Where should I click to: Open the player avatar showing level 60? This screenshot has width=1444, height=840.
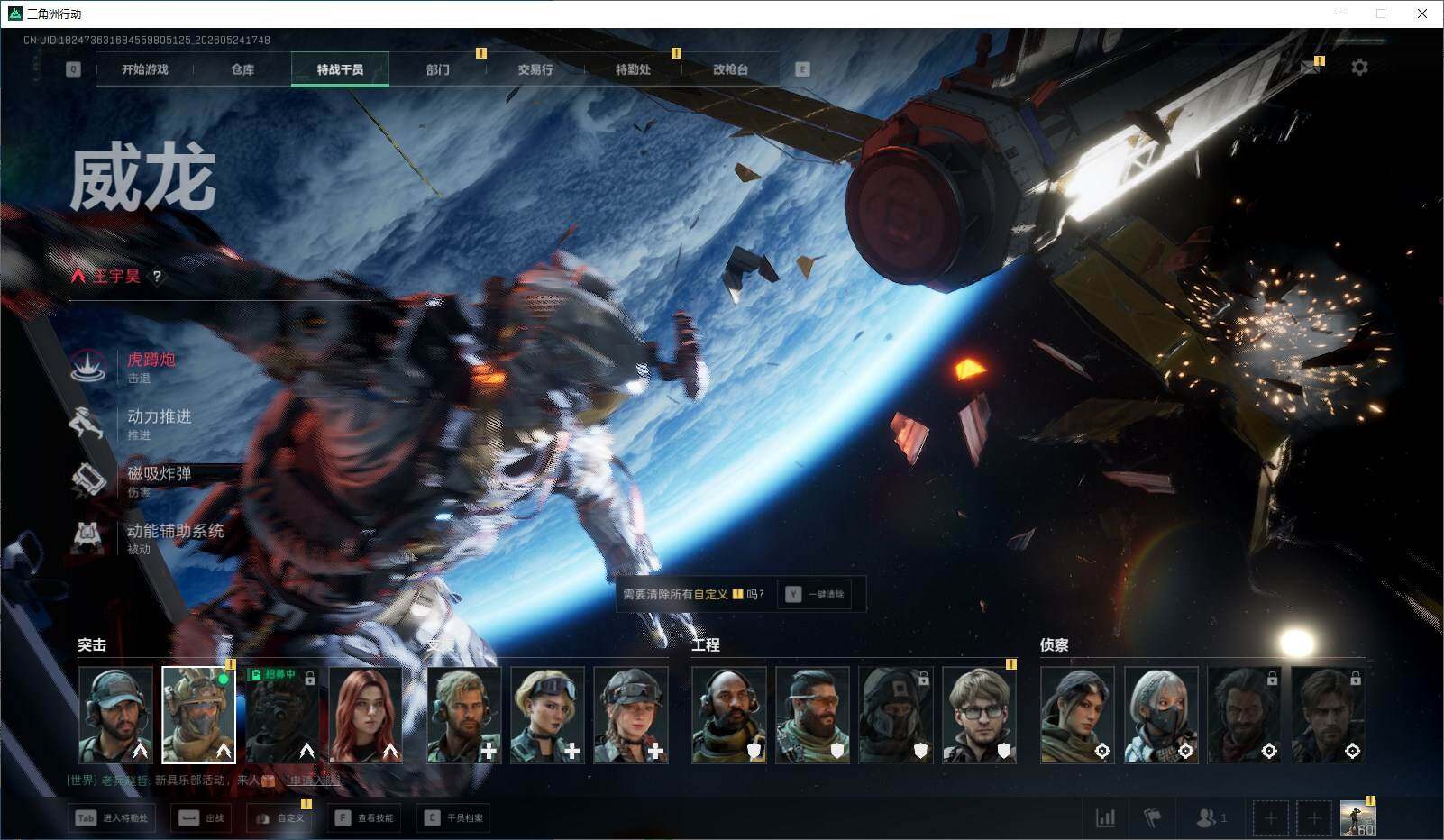[1358, 818]
